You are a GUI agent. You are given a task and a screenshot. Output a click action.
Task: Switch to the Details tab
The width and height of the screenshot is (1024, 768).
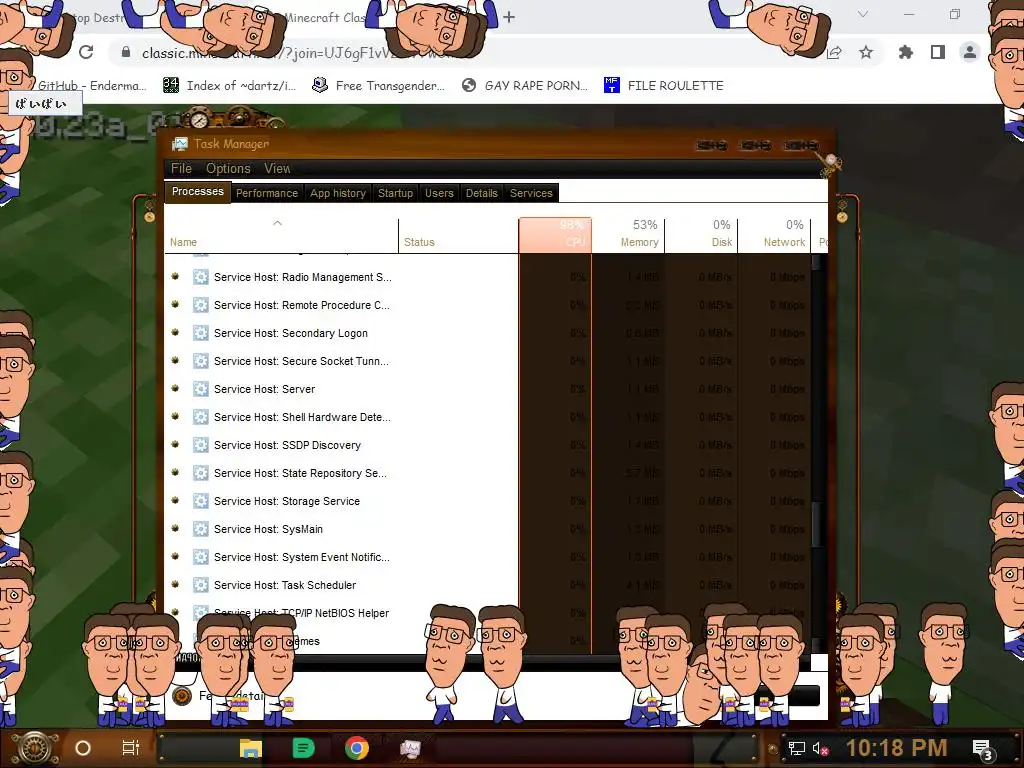481,193
